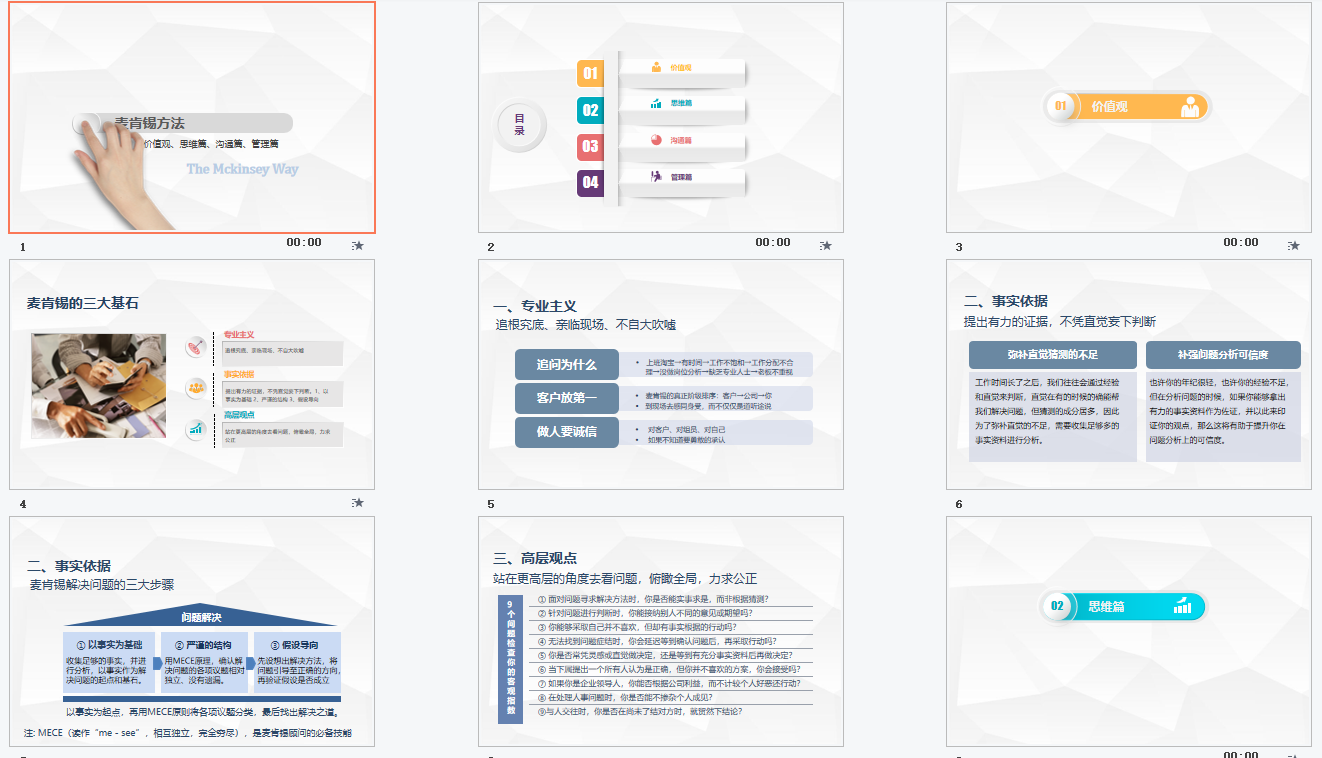Screen dimensions: 1322x758
Task: Click the orange person icon next to 价值观
Action: click(657, 66)
